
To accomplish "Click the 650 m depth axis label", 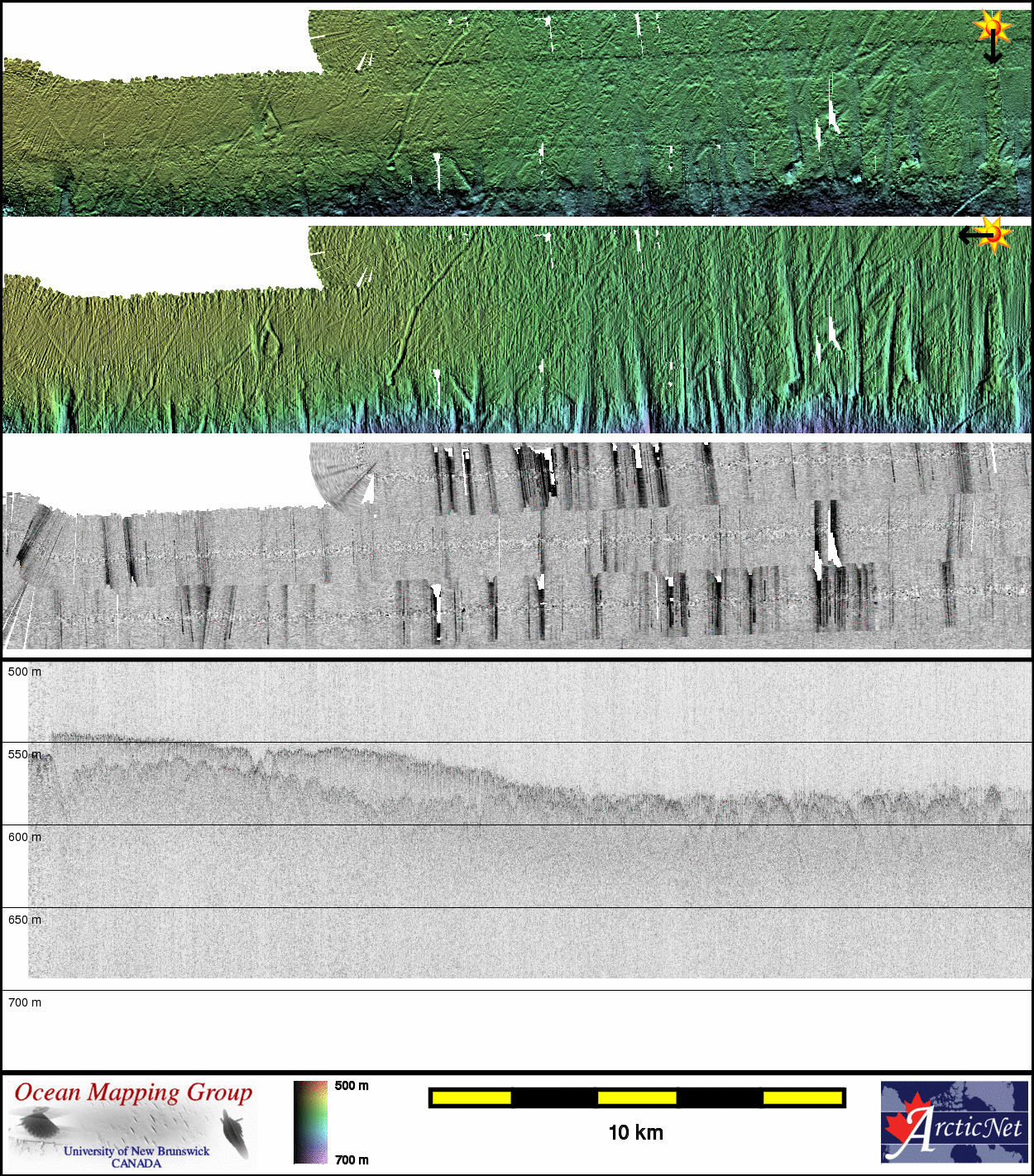I will tap(24, 920).
